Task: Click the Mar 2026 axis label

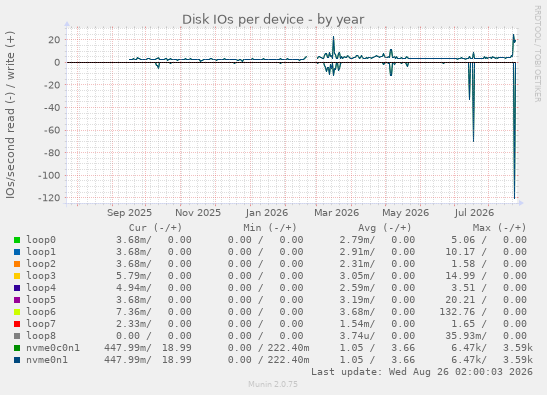Action: tap(336, 213)
